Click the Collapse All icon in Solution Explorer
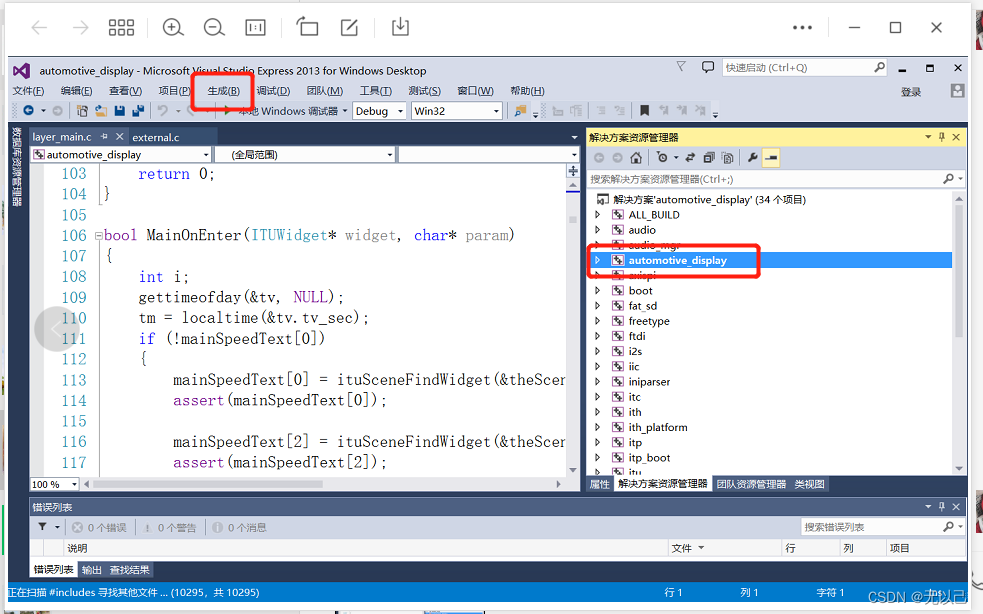 click(x=709, y=158)
